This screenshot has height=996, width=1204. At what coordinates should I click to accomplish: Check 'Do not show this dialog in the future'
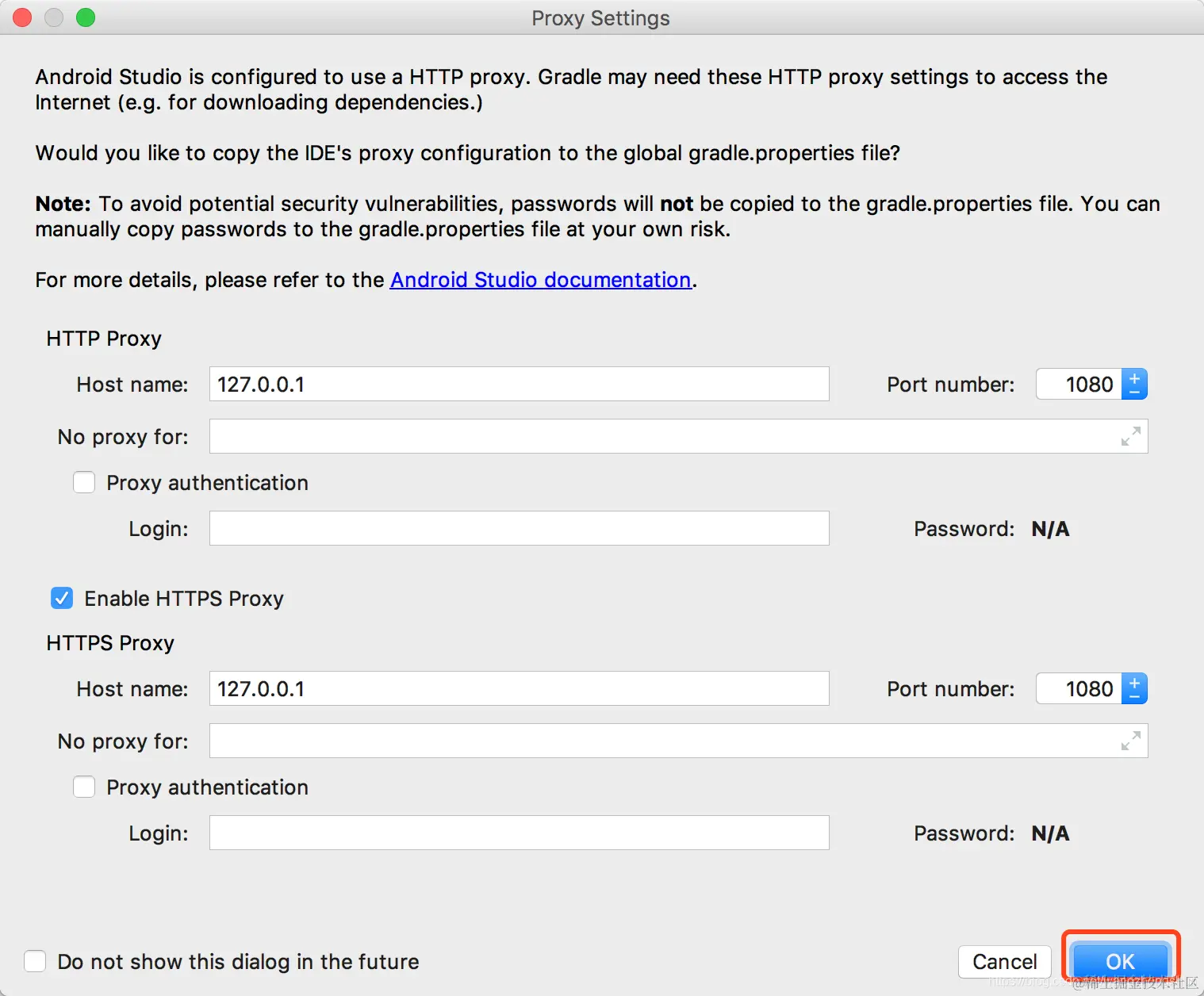[x=35, y=961]
